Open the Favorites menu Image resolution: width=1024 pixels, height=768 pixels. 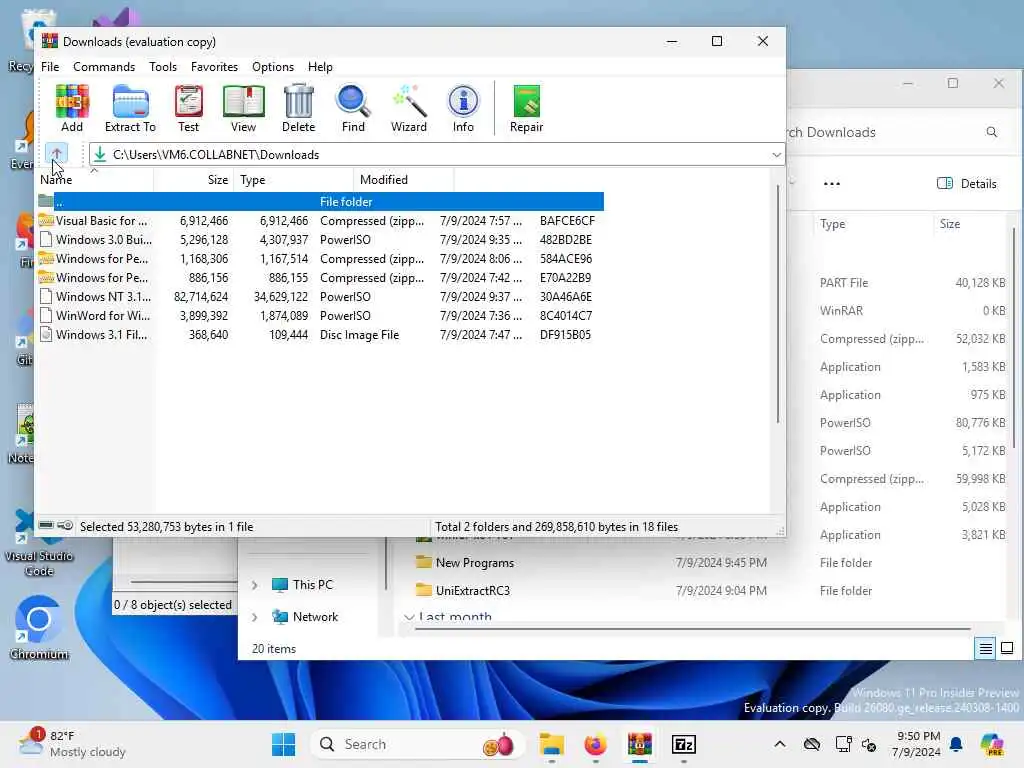point(214,67)
